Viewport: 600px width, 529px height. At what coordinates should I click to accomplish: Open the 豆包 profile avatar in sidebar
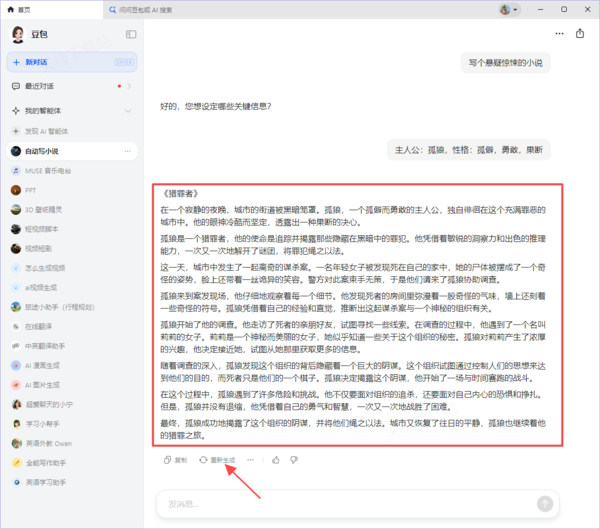(x=18, y=35)
